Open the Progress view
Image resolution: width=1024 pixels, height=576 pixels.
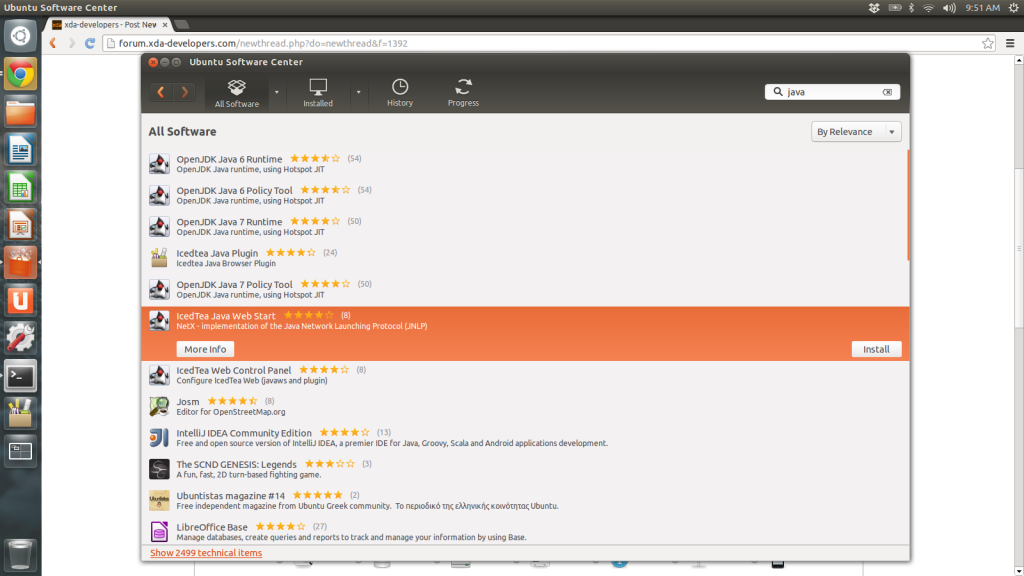463,93
